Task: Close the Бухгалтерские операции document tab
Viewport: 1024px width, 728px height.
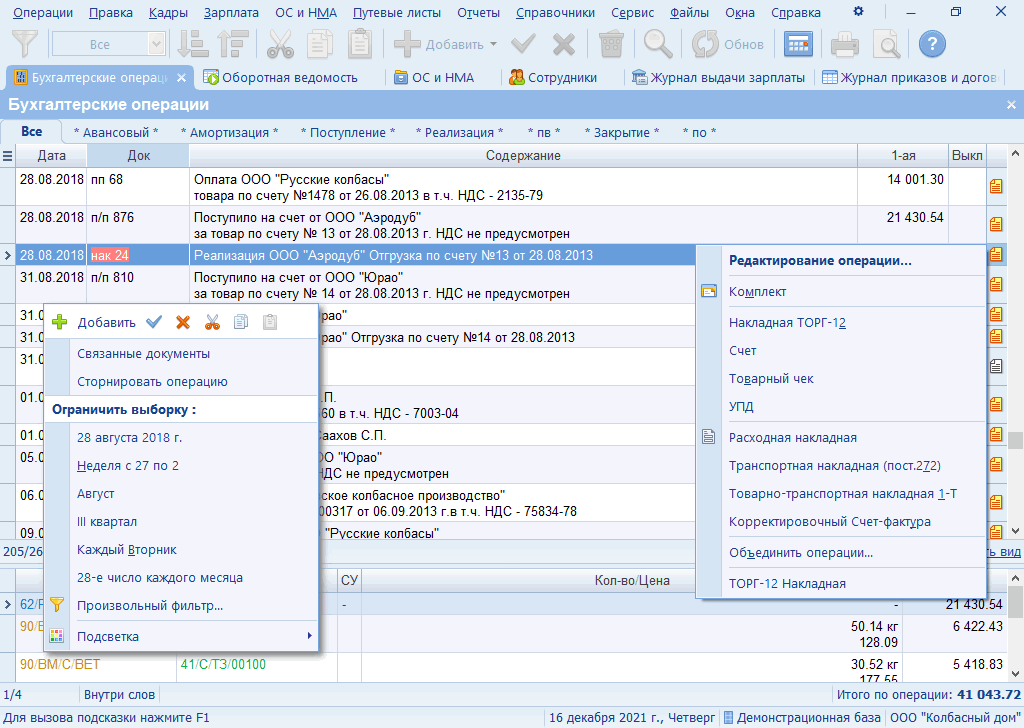Action: 181,77
